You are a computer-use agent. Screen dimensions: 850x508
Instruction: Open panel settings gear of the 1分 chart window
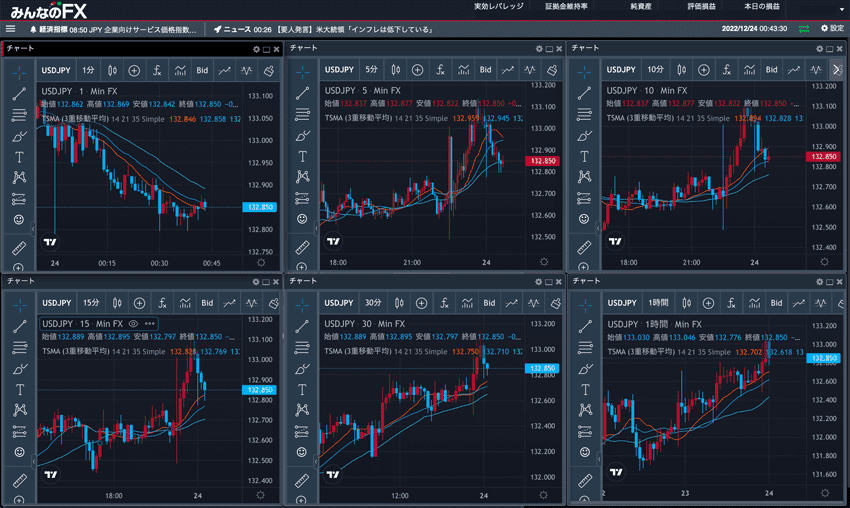point(256,49)
